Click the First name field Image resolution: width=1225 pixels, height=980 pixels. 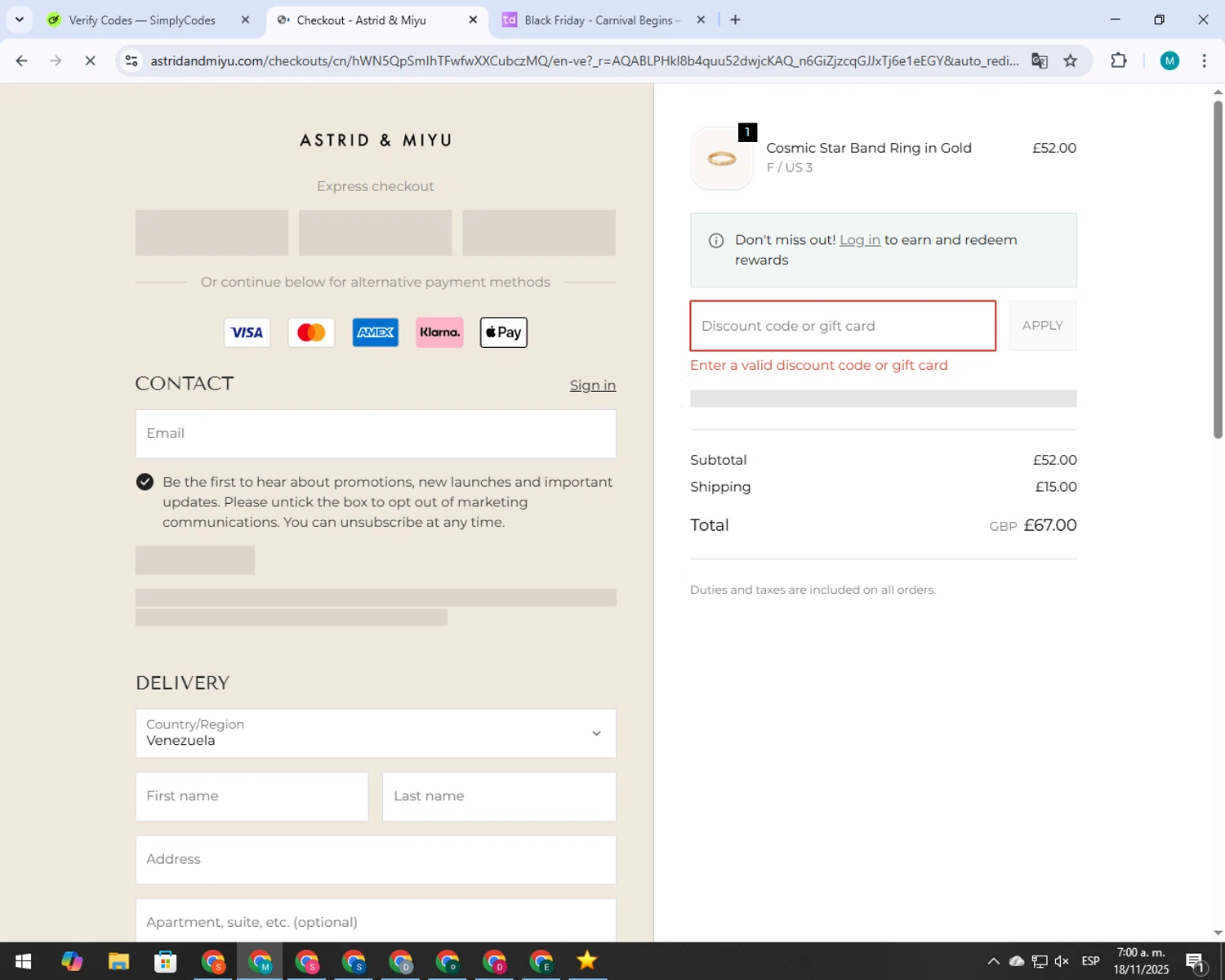pos(252,796)
